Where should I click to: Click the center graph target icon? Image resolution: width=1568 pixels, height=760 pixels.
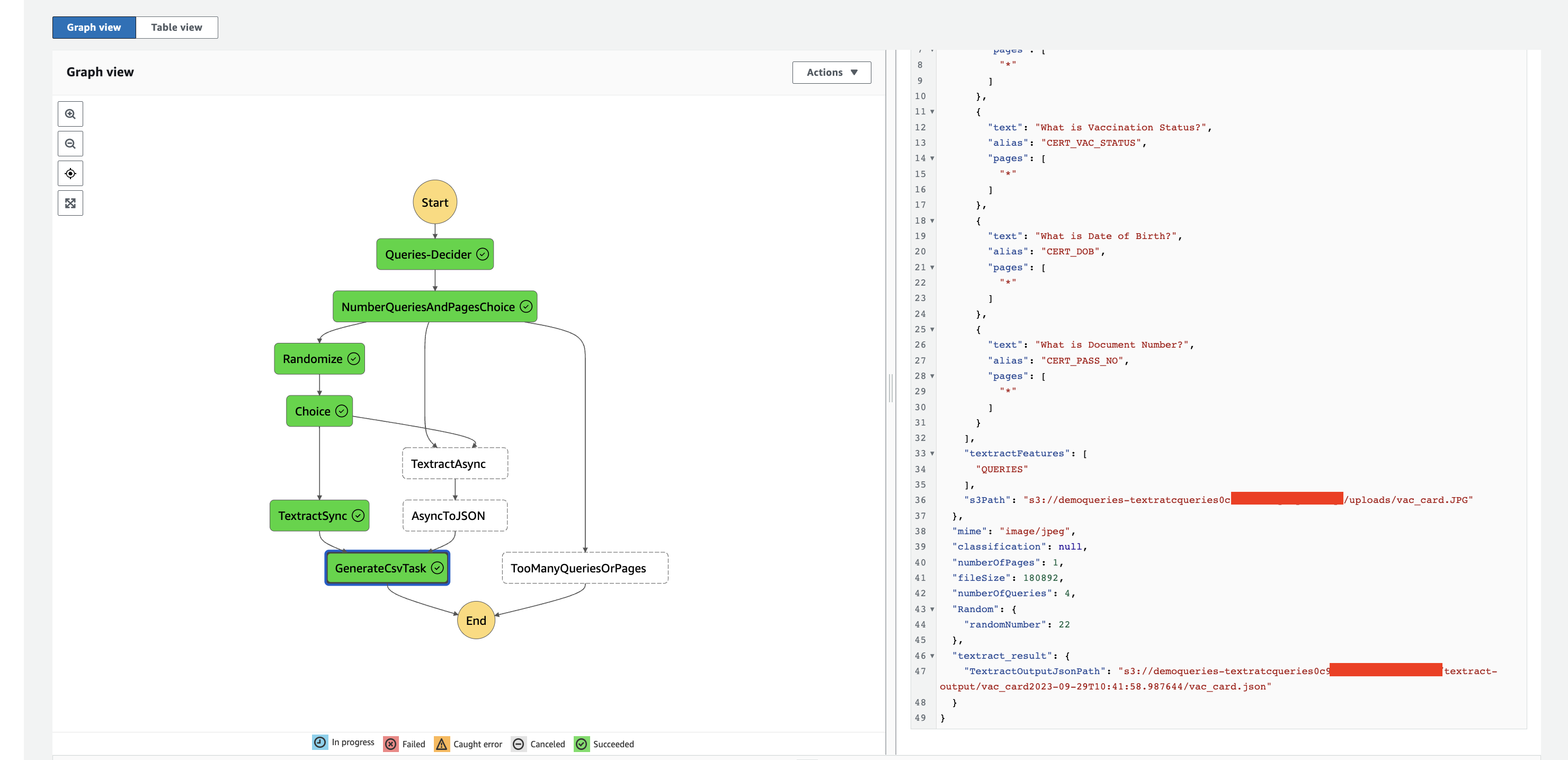[70, 173]
